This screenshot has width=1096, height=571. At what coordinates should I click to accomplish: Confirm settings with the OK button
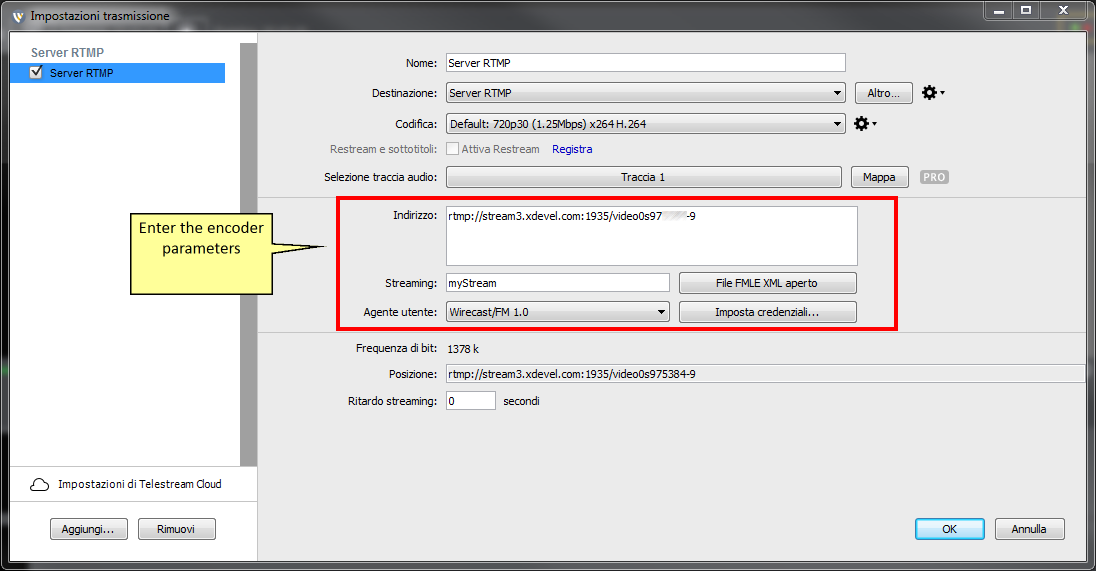click(949, 529)
